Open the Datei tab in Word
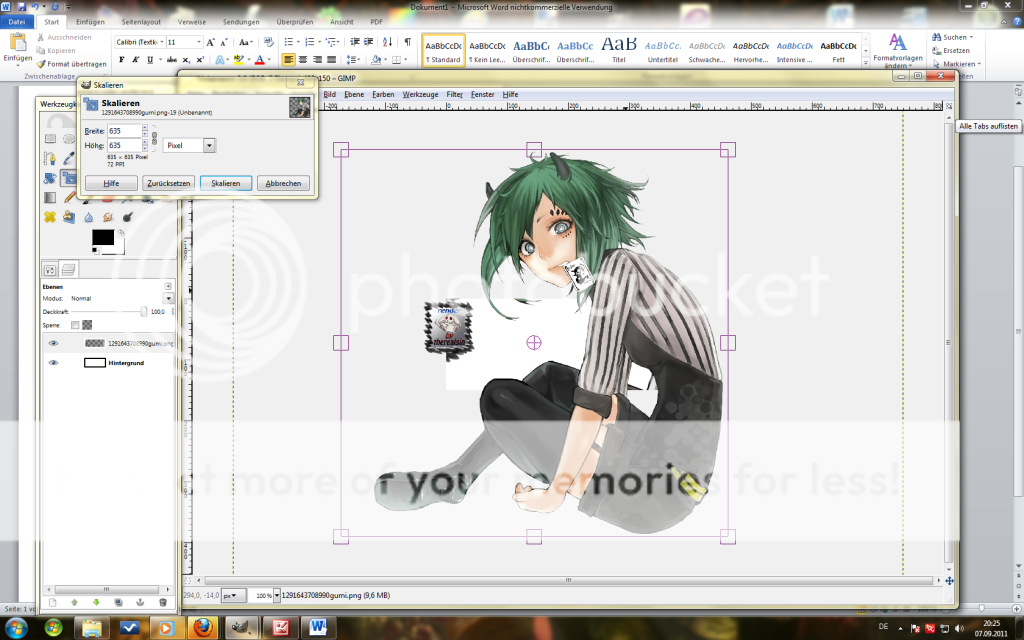 click(17, 22)
